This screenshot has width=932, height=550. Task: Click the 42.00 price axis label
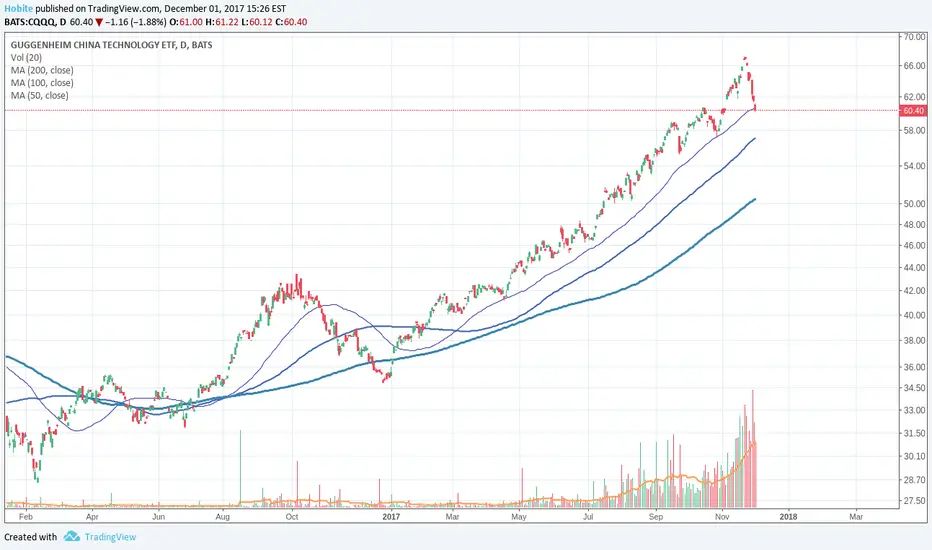click(914, 290)
